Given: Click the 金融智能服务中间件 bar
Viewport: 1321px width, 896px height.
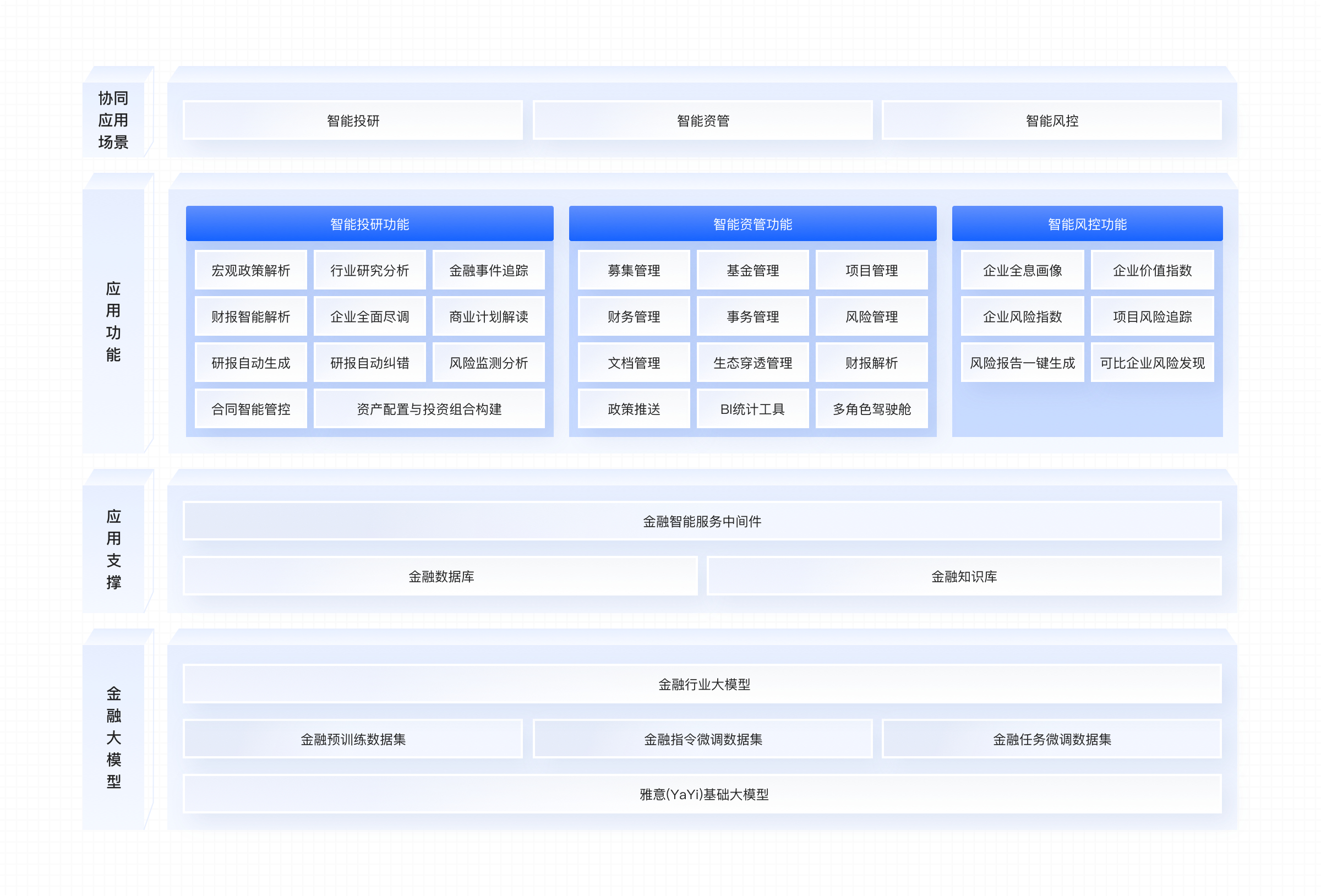Looking at the screenshot, I should [x=702, y=521].
